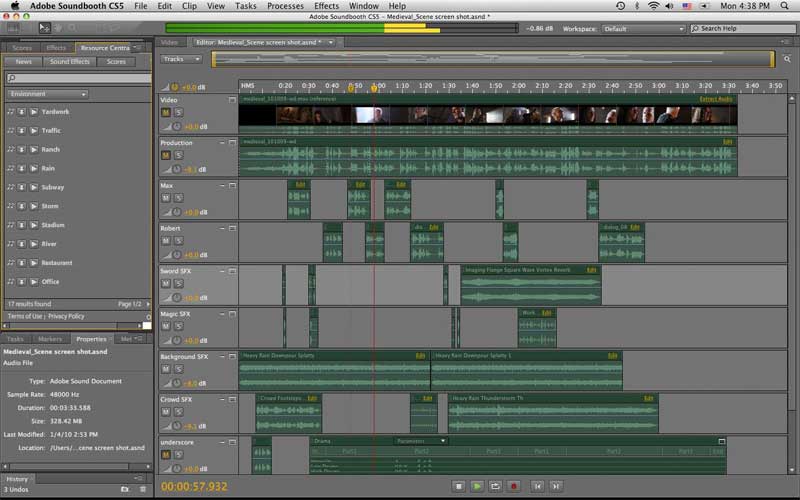The height and width of the screenshot is (500, 800).
Task: Open the Workspace dropdown
Action: pos(642,29)
